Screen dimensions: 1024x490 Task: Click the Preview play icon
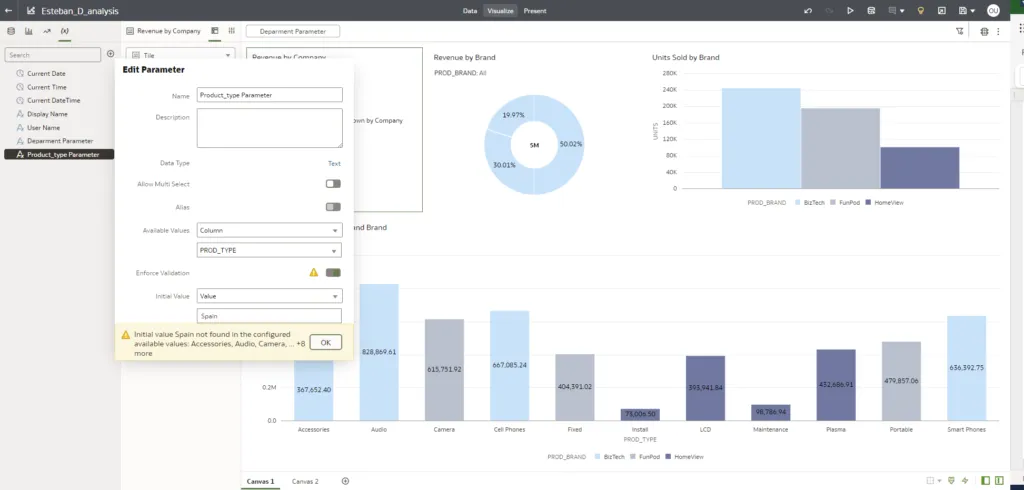coord(850,10)
